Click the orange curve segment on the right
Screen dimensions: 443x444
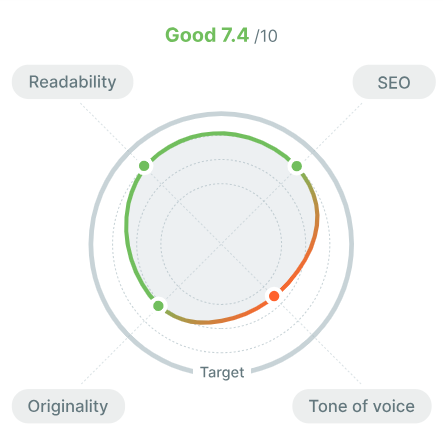click(x=309, y=252)
